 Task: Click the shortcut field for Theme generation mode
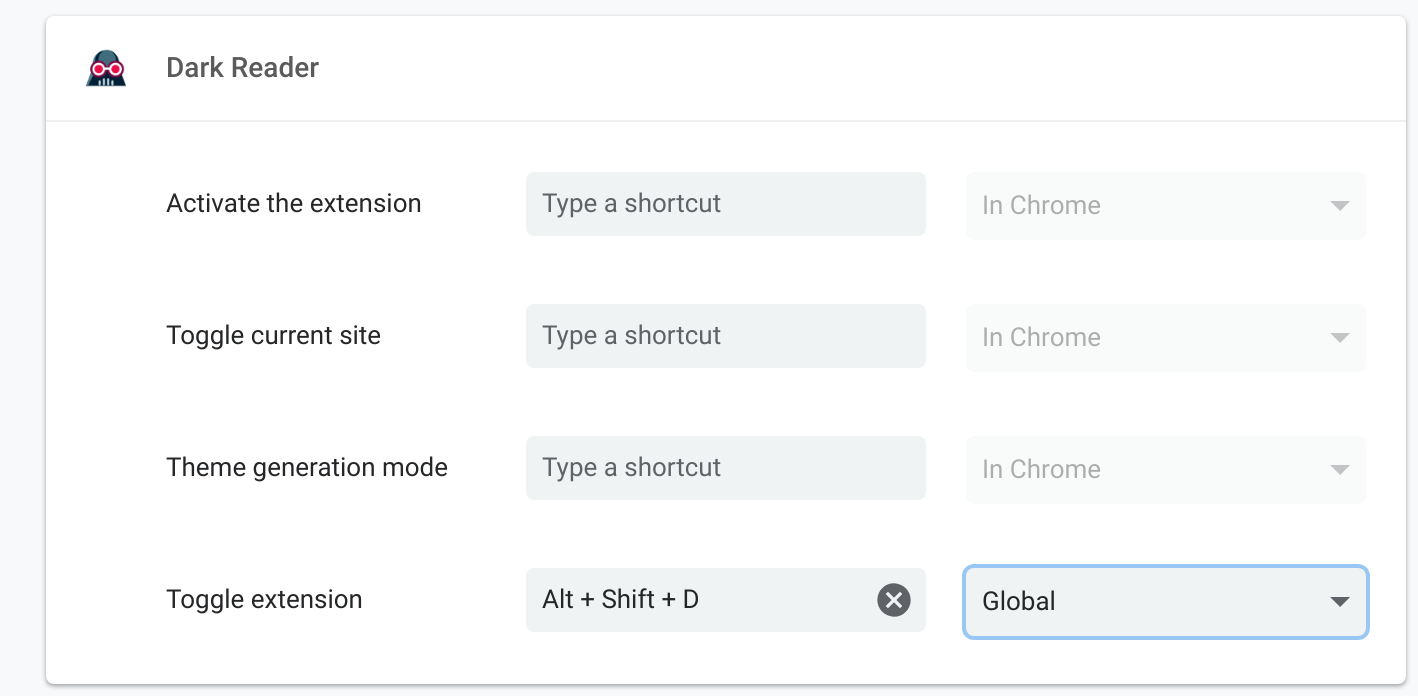pos(725,468)
